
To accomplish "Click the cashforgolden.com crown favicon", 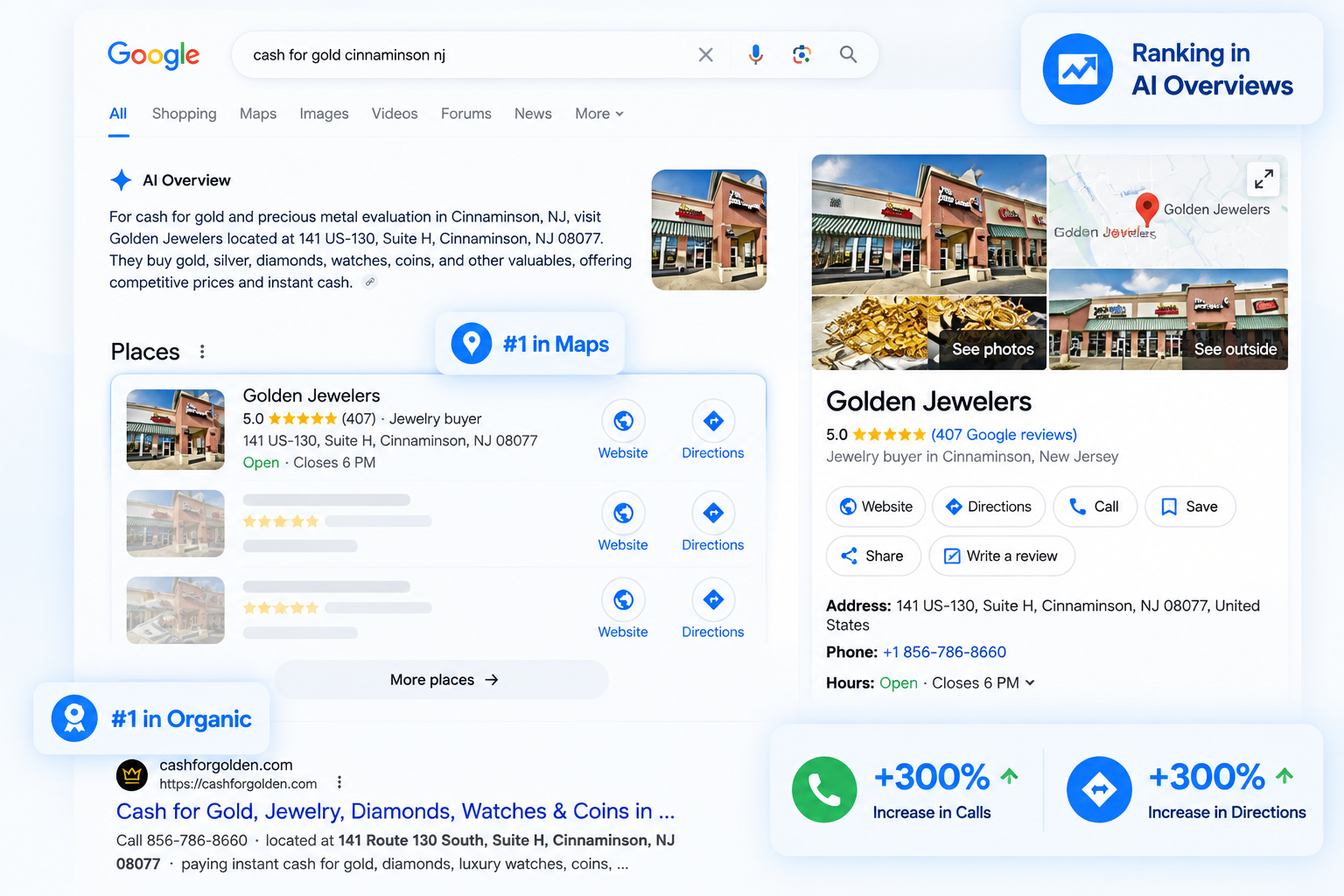I will pos(132,774).
